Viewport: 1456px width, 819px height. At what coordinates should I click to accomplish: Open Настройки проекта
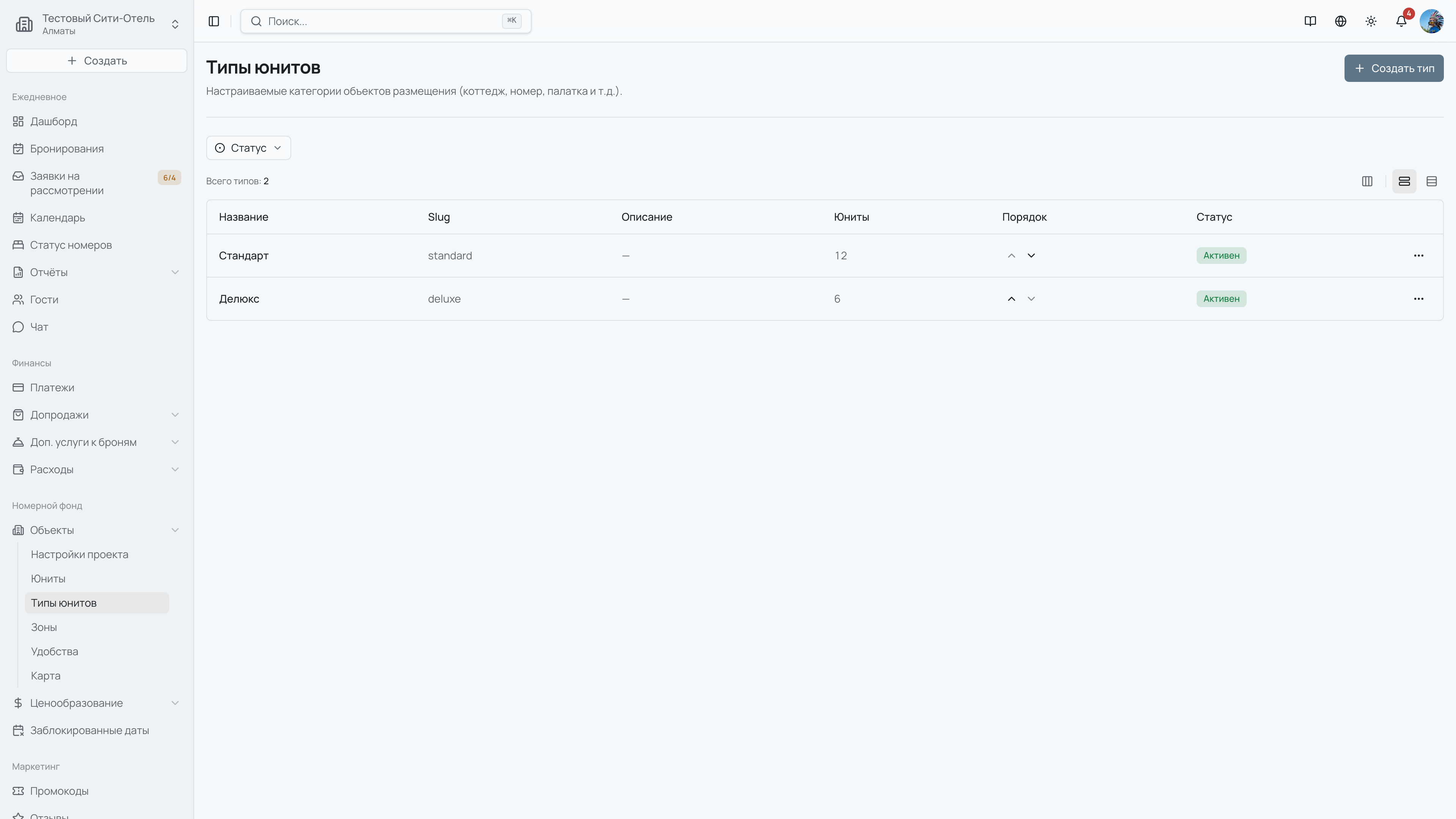(97, 554)
